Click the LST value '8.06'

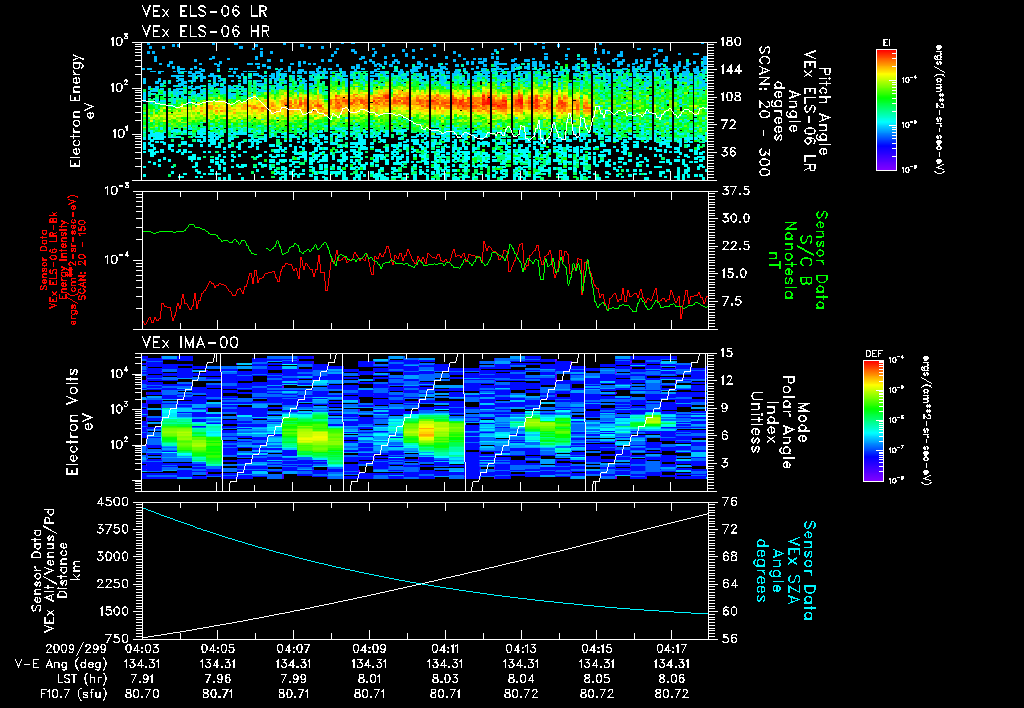pos(672,679)
